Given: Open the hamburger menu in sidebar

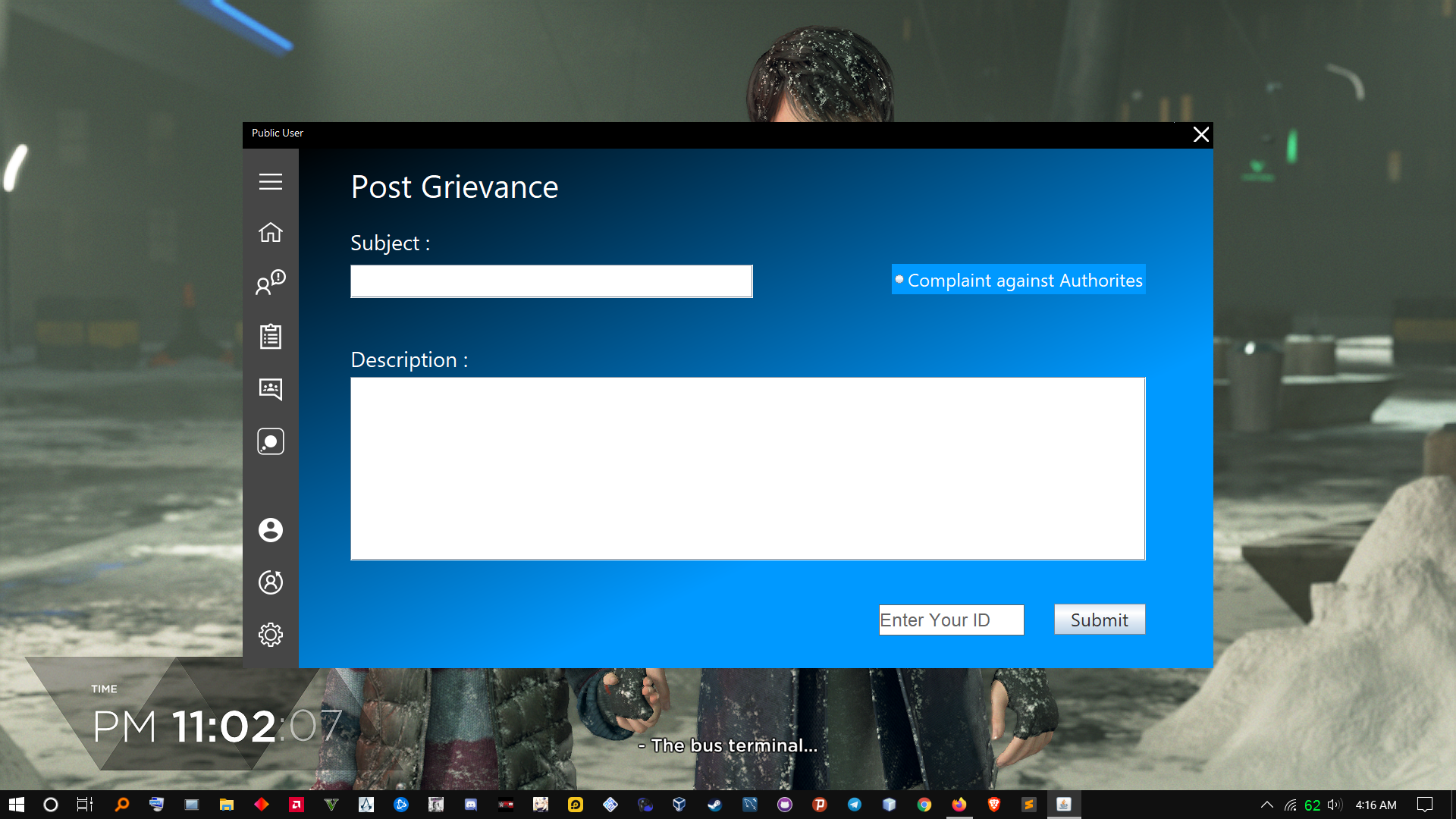Looking at the screenshot, I should click(x=270, y=182).
